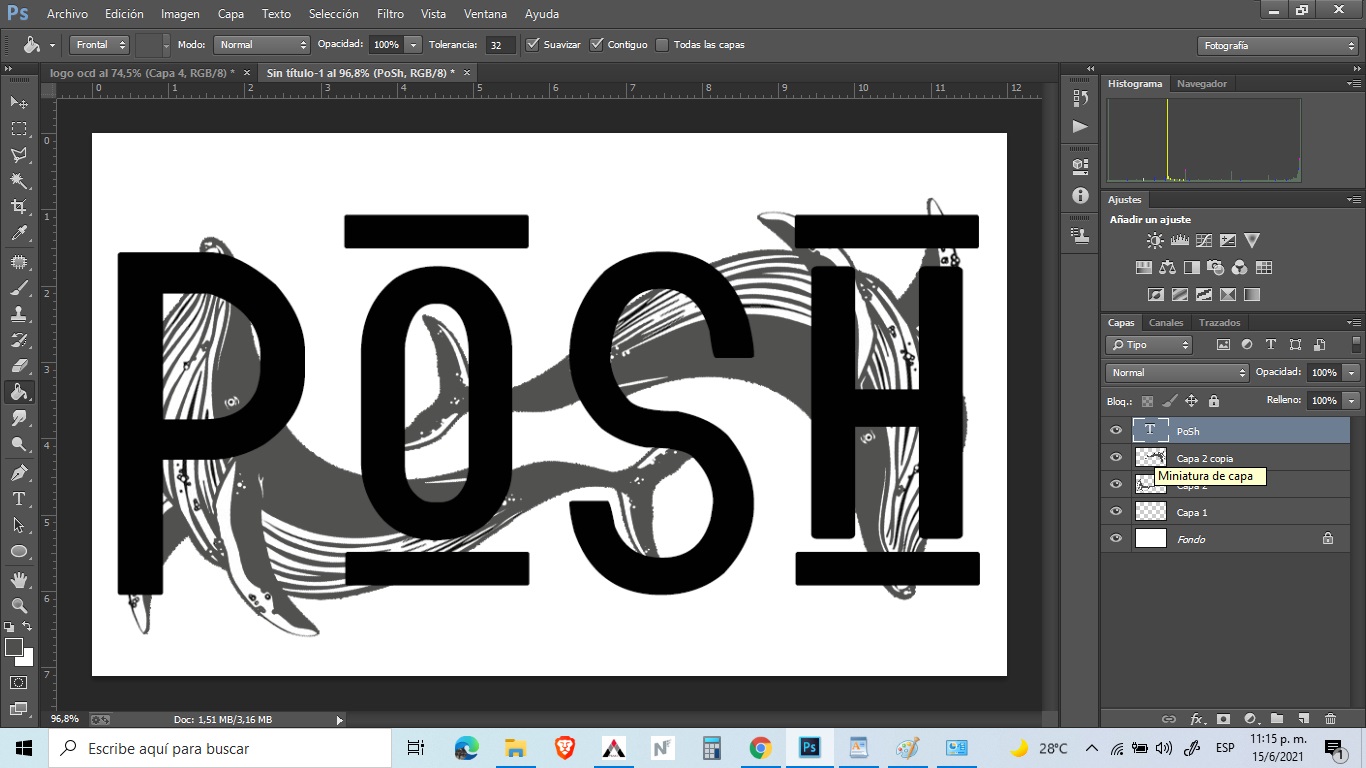The image size is (1366, 768).
Task: Hide the Fondo layer
Action: pos(1116,539)
